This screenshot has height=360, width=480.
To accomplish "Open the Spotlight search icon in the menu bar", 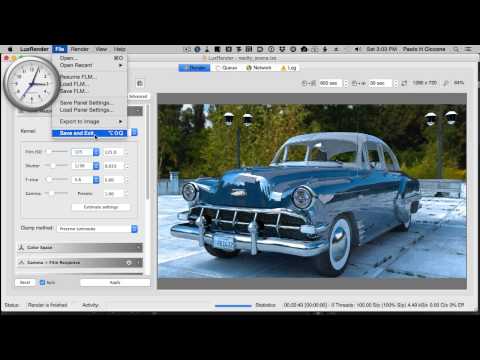I will coord(456,49).
